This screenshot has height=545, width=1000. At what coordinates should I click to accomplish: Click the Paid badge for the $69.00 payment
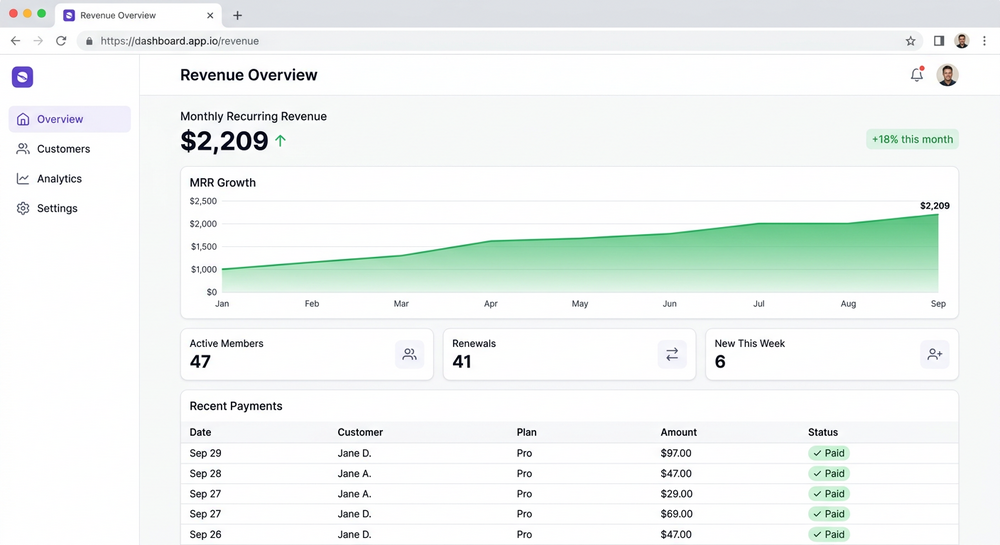tap(828, 514)
